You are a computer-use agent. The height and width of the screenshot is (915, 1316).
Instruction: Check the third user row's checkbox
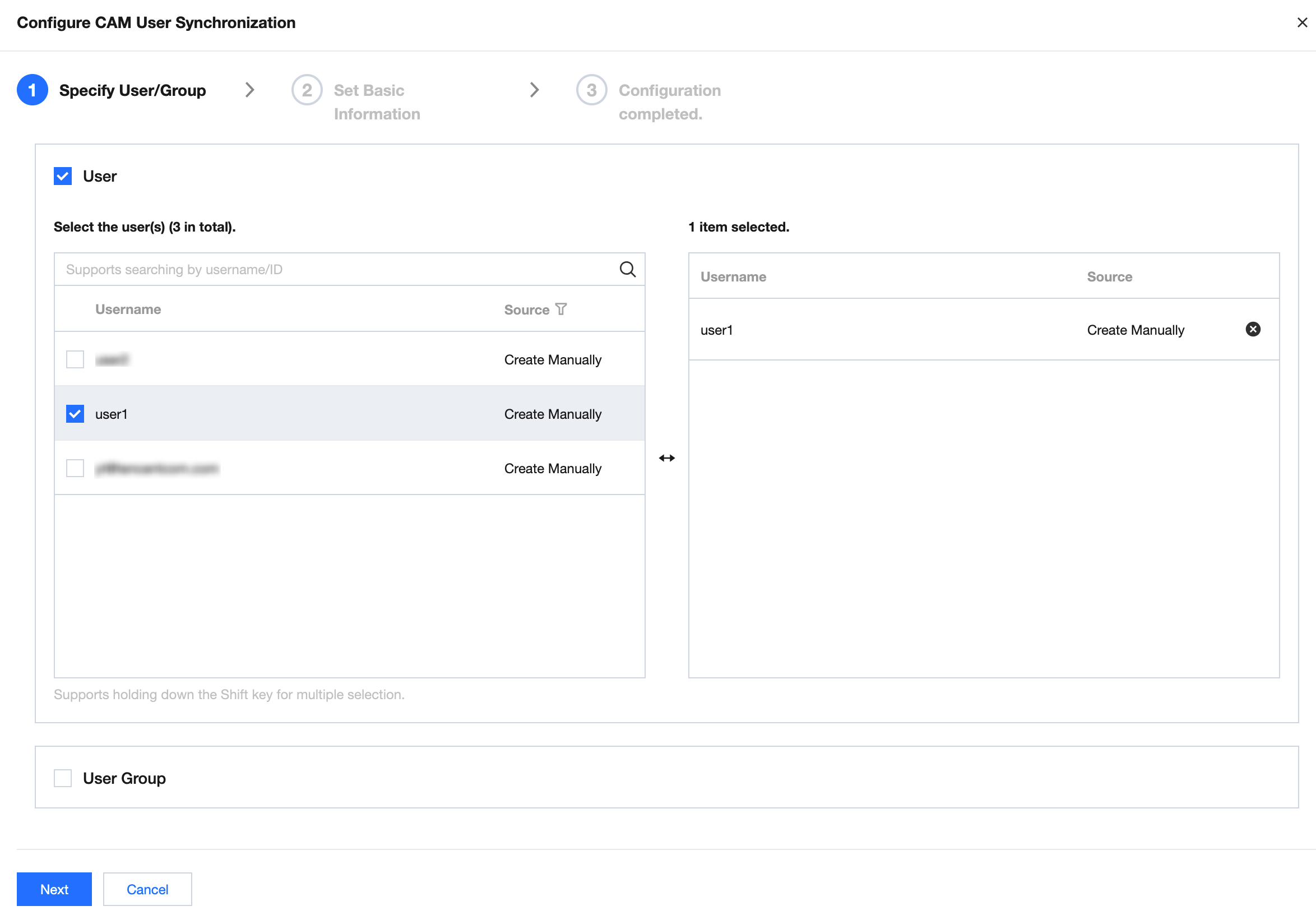pos(75,468)
